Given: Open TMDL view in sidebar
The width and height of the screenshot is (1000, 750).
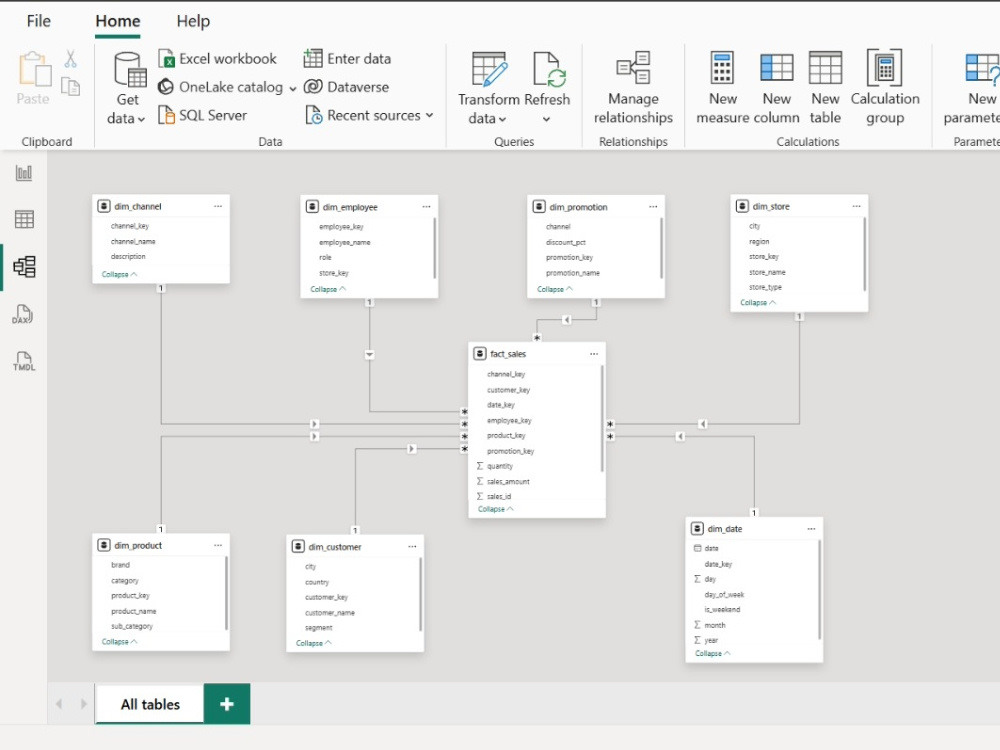Looking at the screenshot, I should (x=24, y=361).
